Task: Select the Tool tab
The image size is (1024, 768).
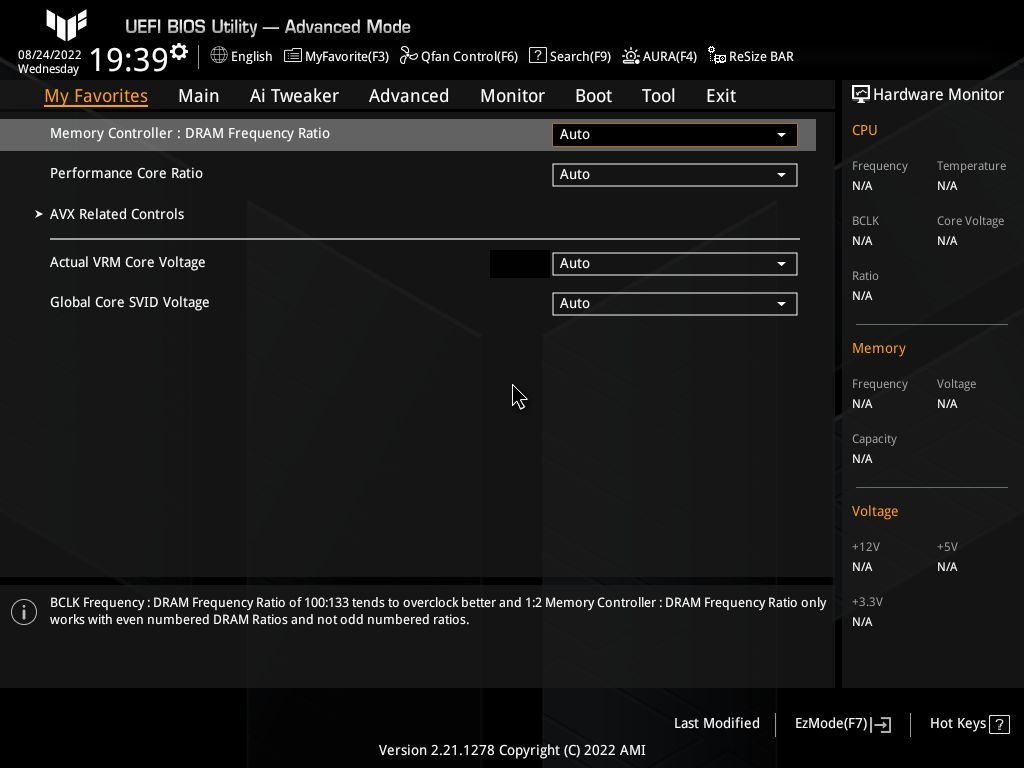Action: pyautogui.click(x=658, y=96)
